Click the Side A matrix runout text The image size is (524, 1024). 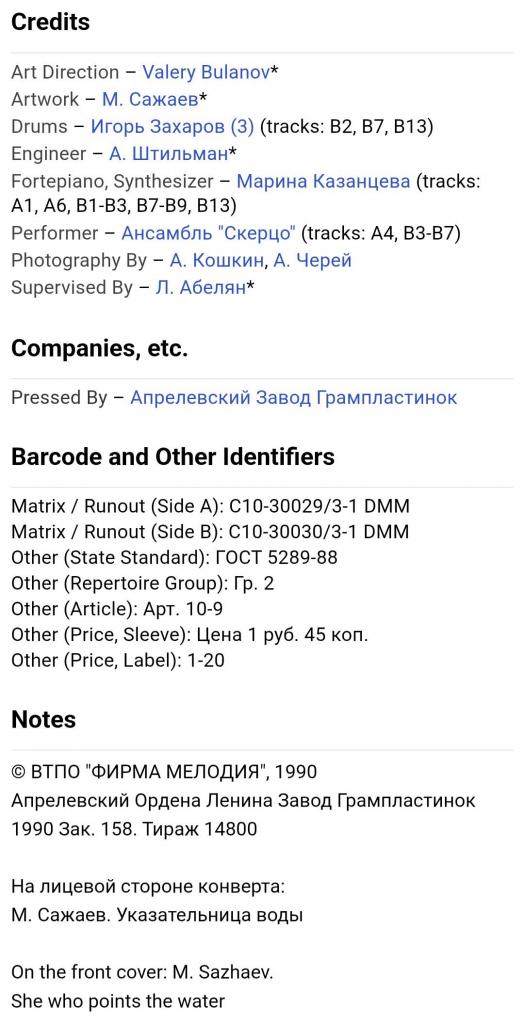tap(210, 506)
